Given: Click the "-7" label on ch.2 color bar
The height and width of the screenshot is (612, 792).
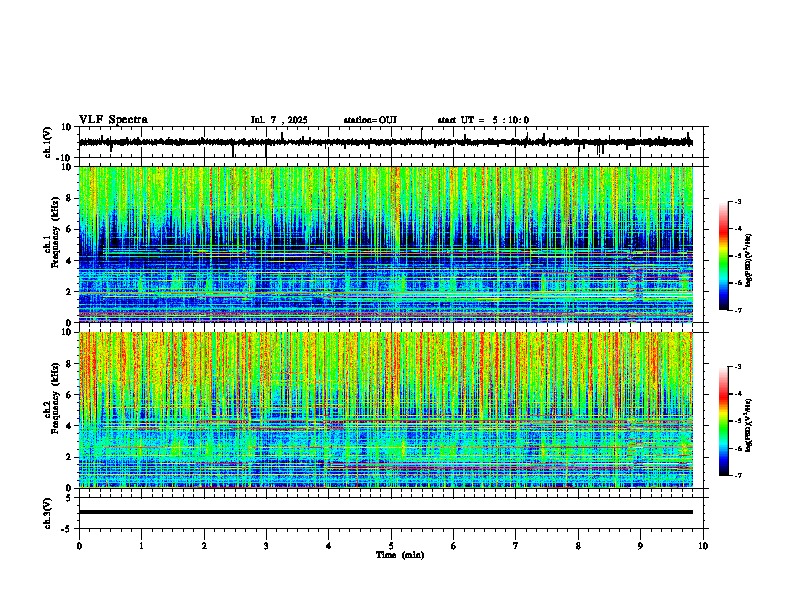Looking at the screenshot, I should click(x=737, y=475).
